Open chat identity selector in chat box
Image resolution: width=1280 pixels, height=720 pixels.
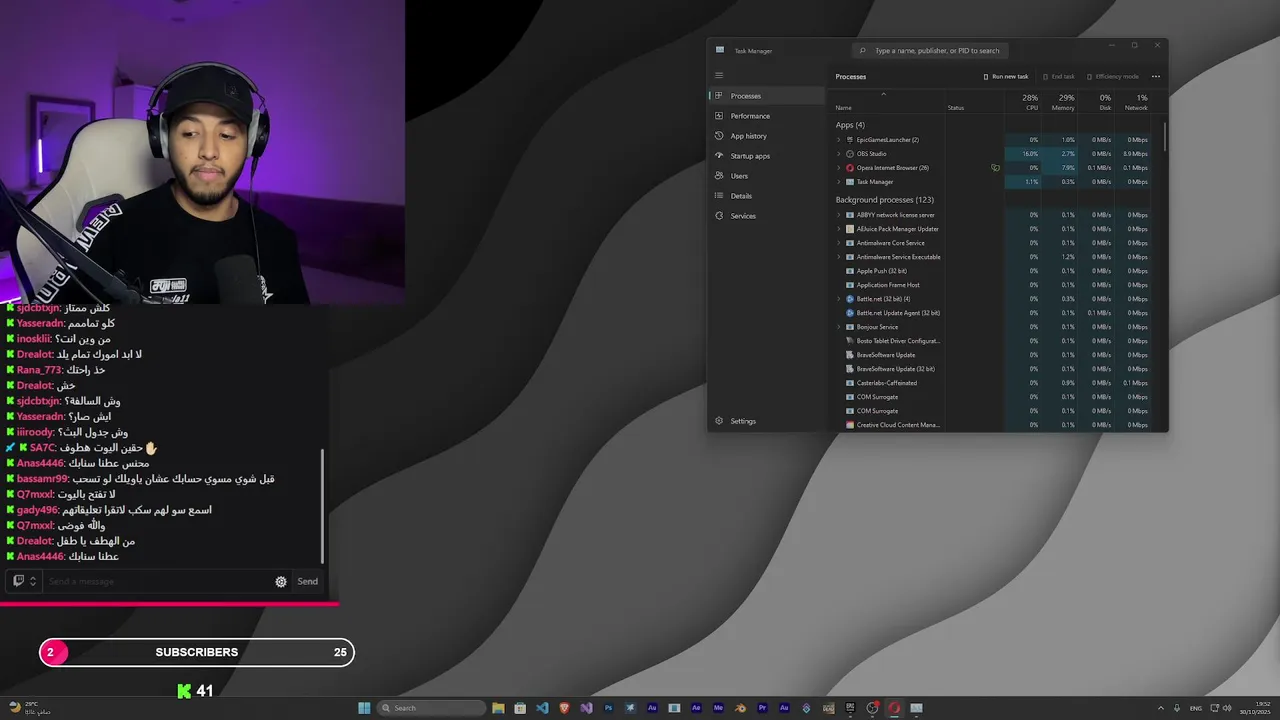click(24, 581)
